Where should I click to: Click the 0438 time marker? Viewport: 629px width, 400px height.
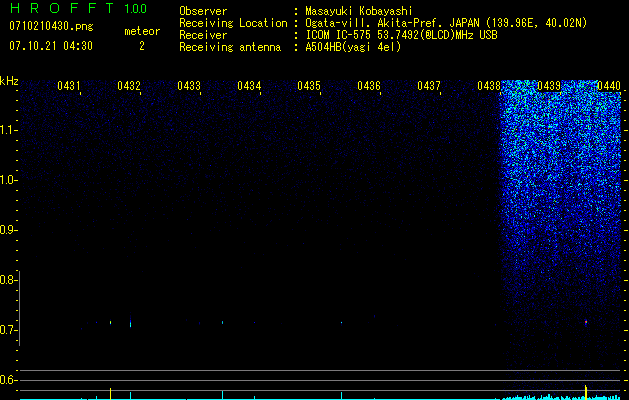pyautogui.click(x=489, y=85)
